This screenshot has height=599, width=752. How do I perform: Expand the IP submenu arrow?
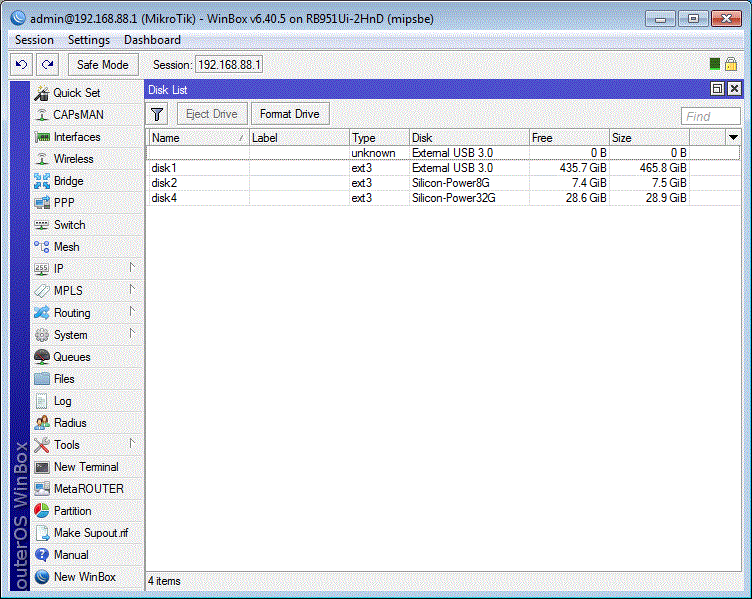pyautogui.click(x=132, y=268)
